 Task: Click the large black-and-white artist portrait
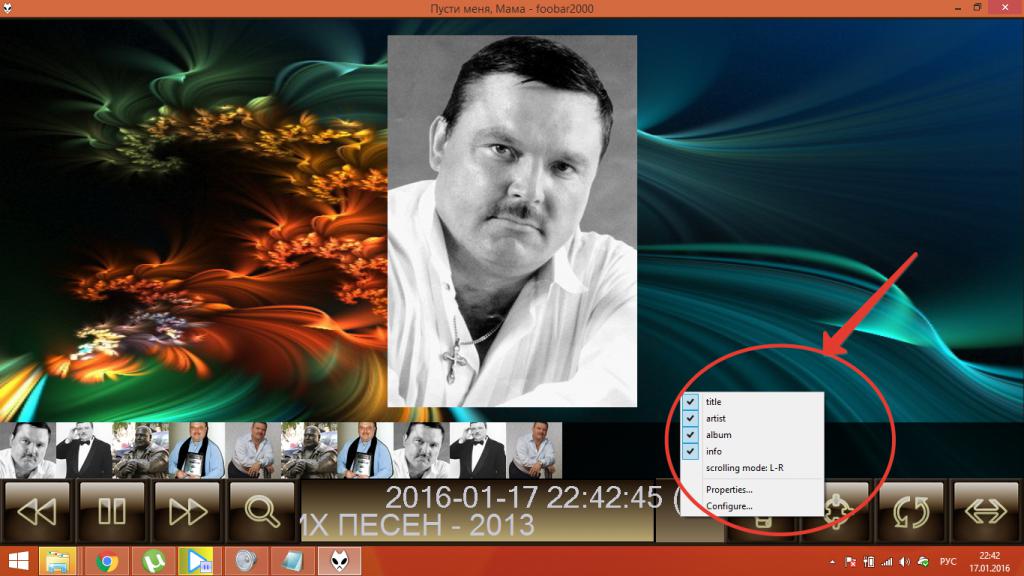pyautogui.click(x=512, y=221)
